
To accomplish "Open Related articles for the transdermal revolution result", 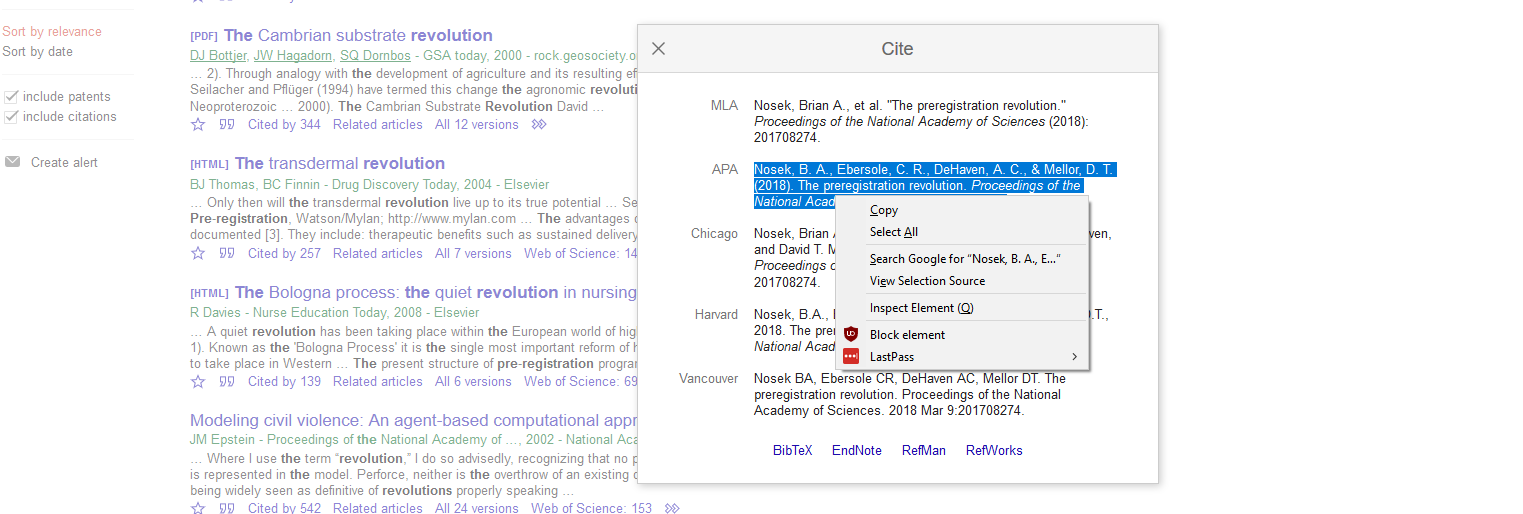I will pyautogui.click(x=378, y=254).
